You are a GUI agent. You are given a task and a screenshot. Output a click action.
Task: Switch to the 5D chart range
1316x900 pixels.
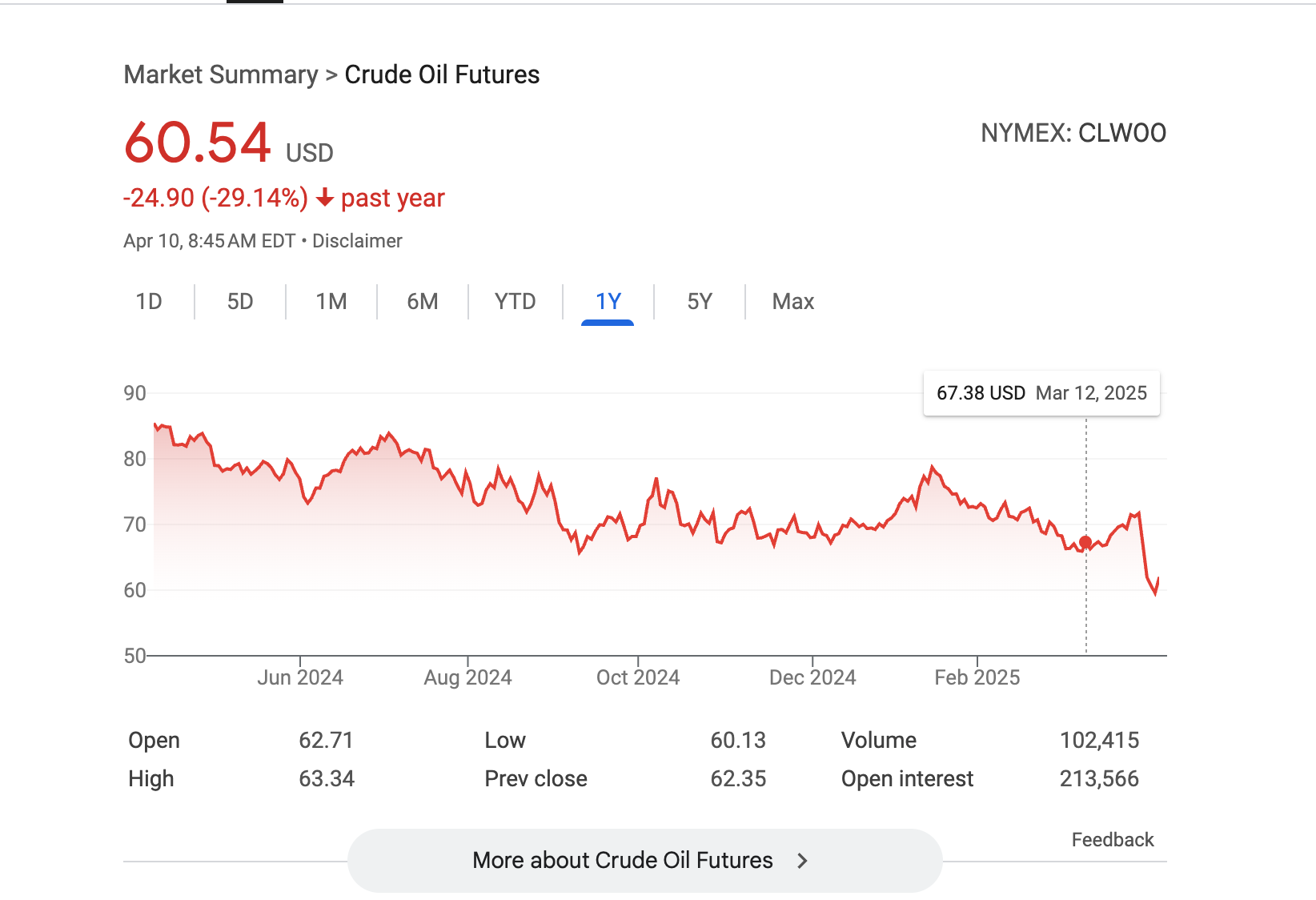pos(240,301)
